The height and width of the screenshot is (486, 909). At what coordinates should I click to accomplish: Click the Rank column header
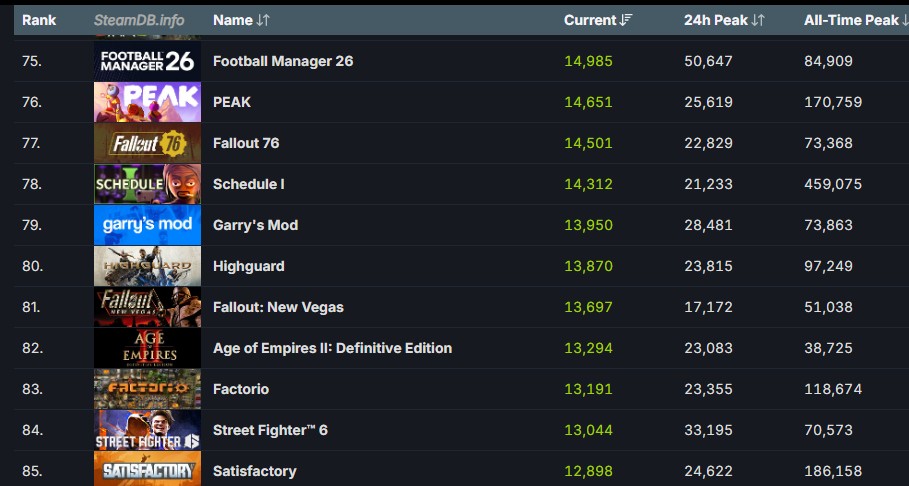(x=39, y=20)
